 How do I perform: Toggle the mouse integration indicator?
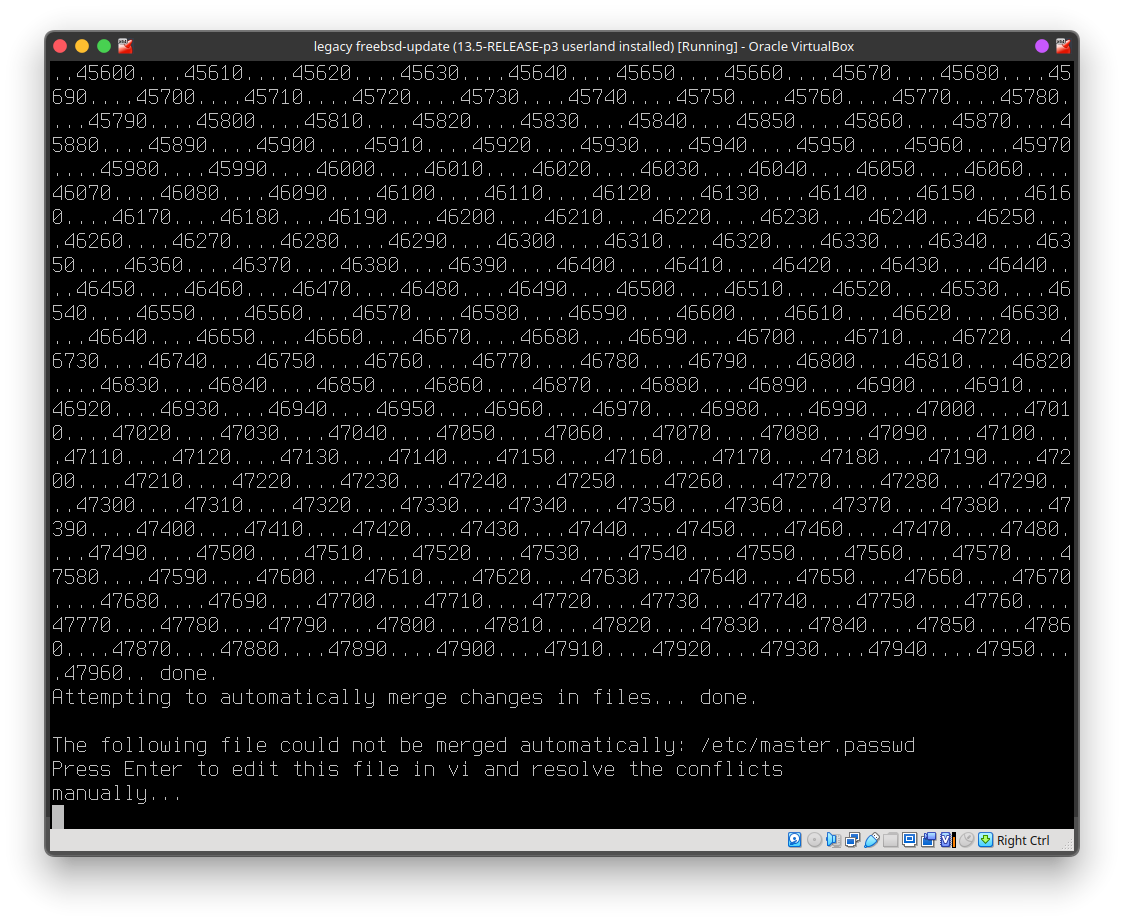tap(966, 840)
